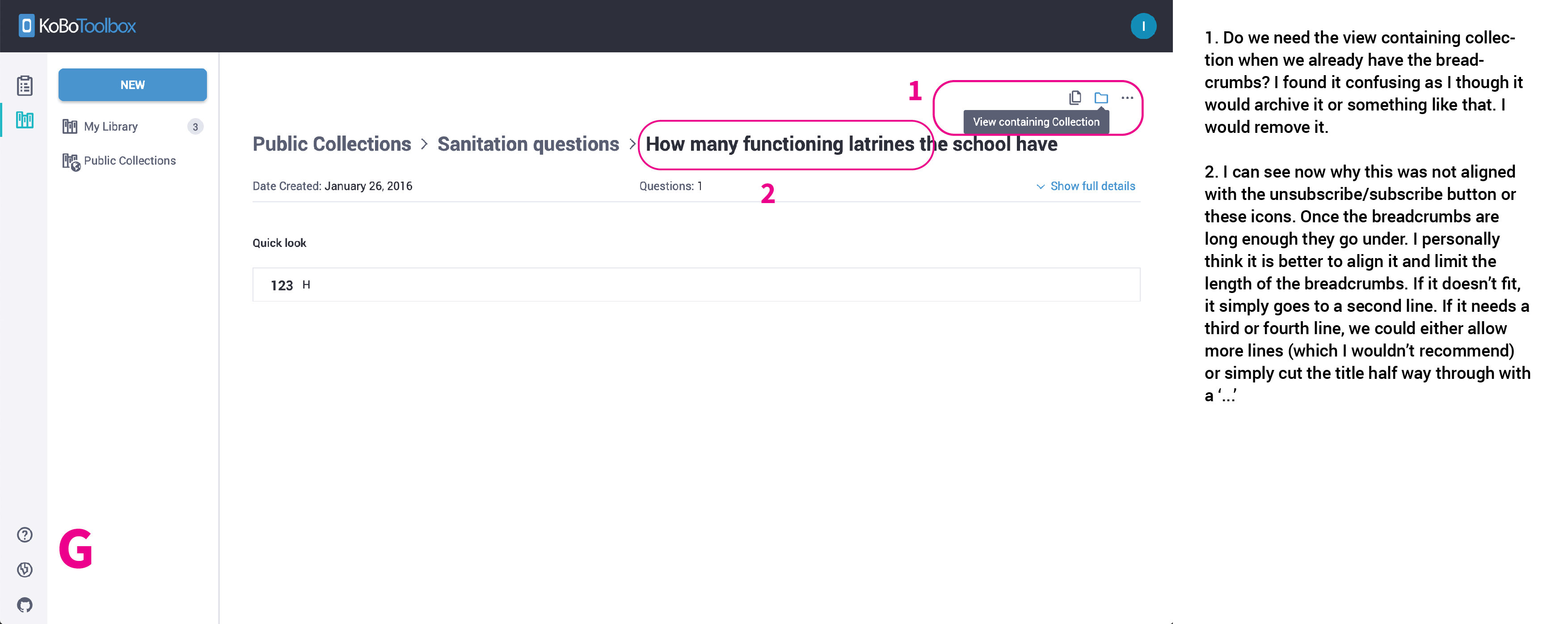Click the version info icon above the GitHub icon
Image resolution: width=1568 pixels, height=624 pixels.
click(x=24, y=570)
